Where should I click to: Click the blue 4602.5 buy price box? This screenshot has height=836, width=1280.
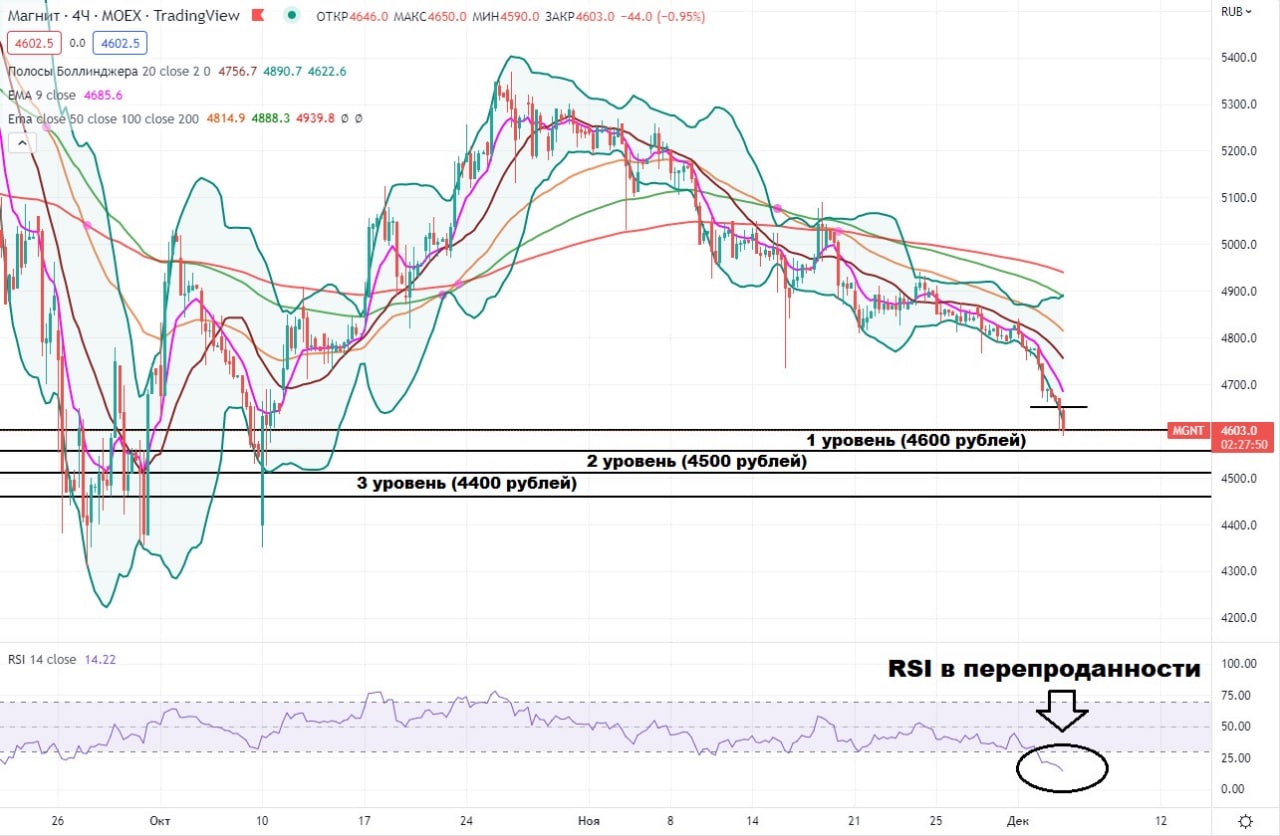point(119,43)
